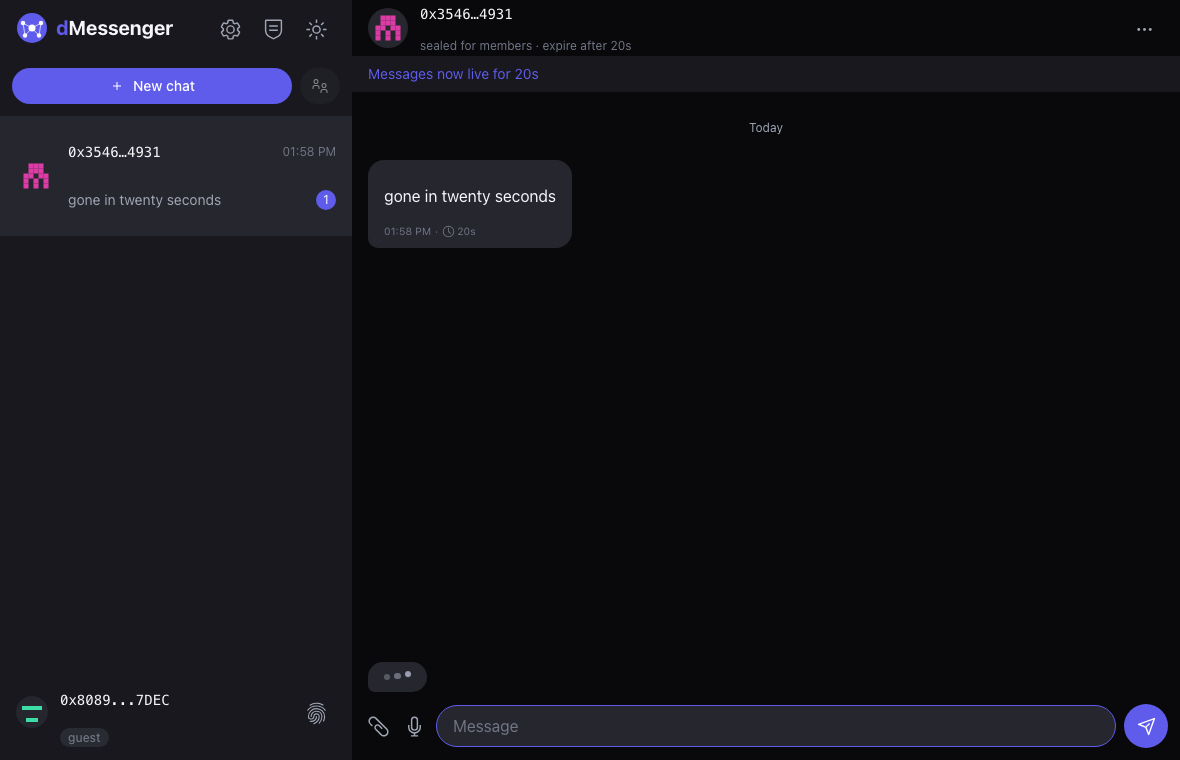Open the contacts people icon button

point(320,86)
